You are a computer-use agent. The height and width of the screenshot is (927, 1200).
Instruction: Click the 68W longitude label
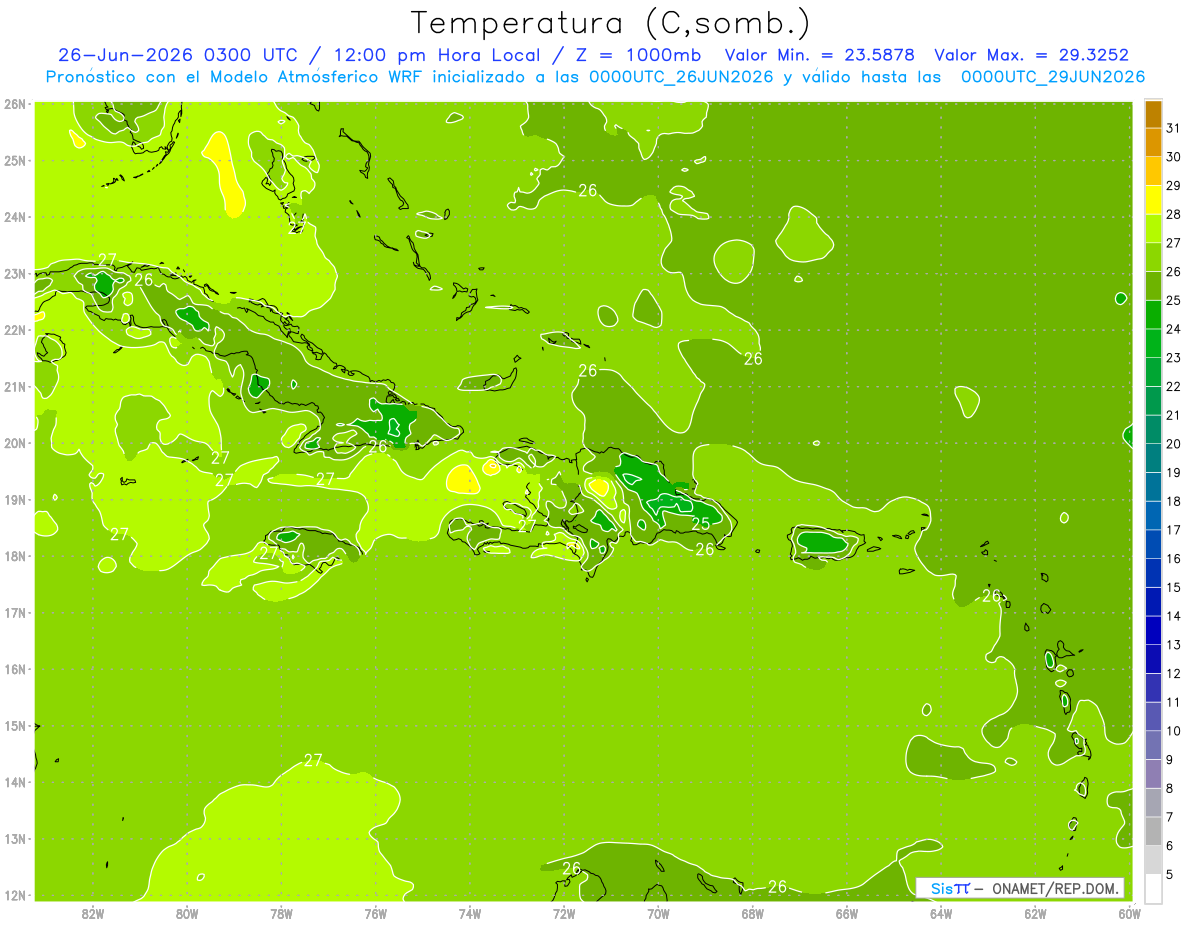pos(753,913)
